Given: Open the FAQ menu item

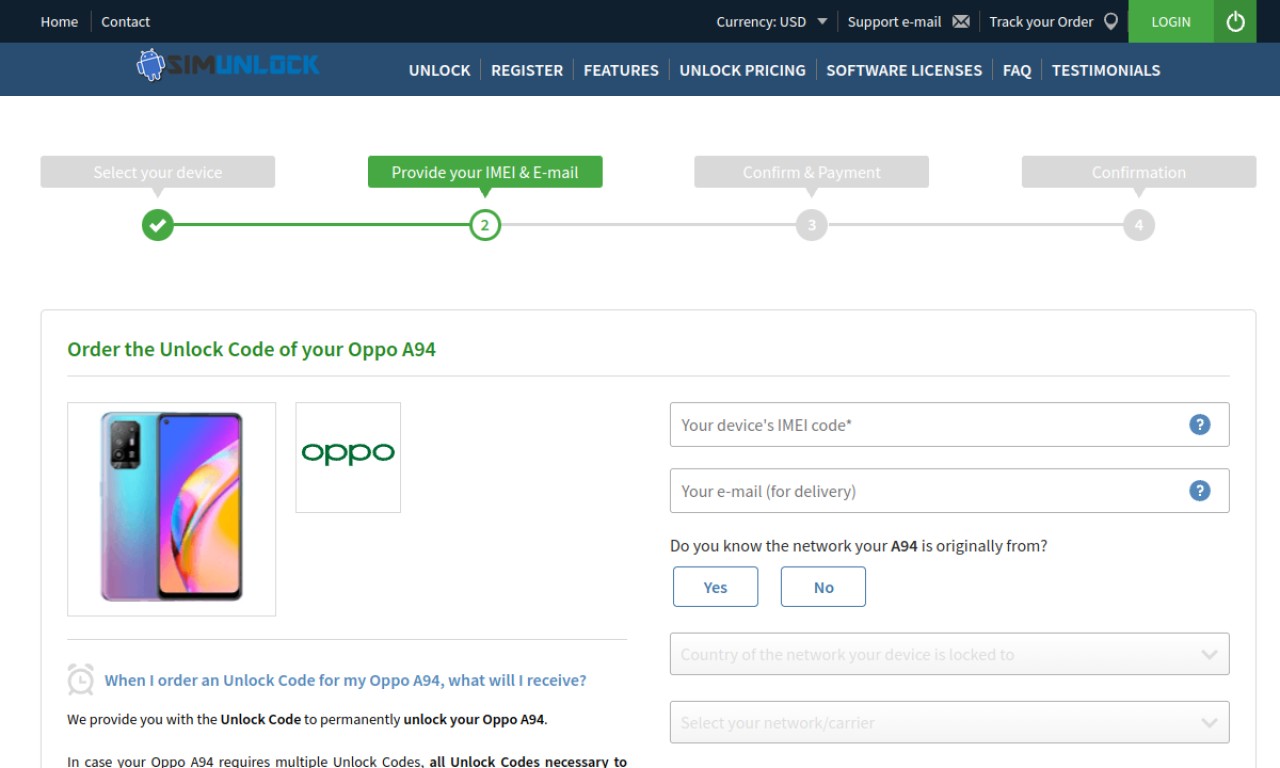Looking at the screenshot, I should click(x=1017, y=70).
